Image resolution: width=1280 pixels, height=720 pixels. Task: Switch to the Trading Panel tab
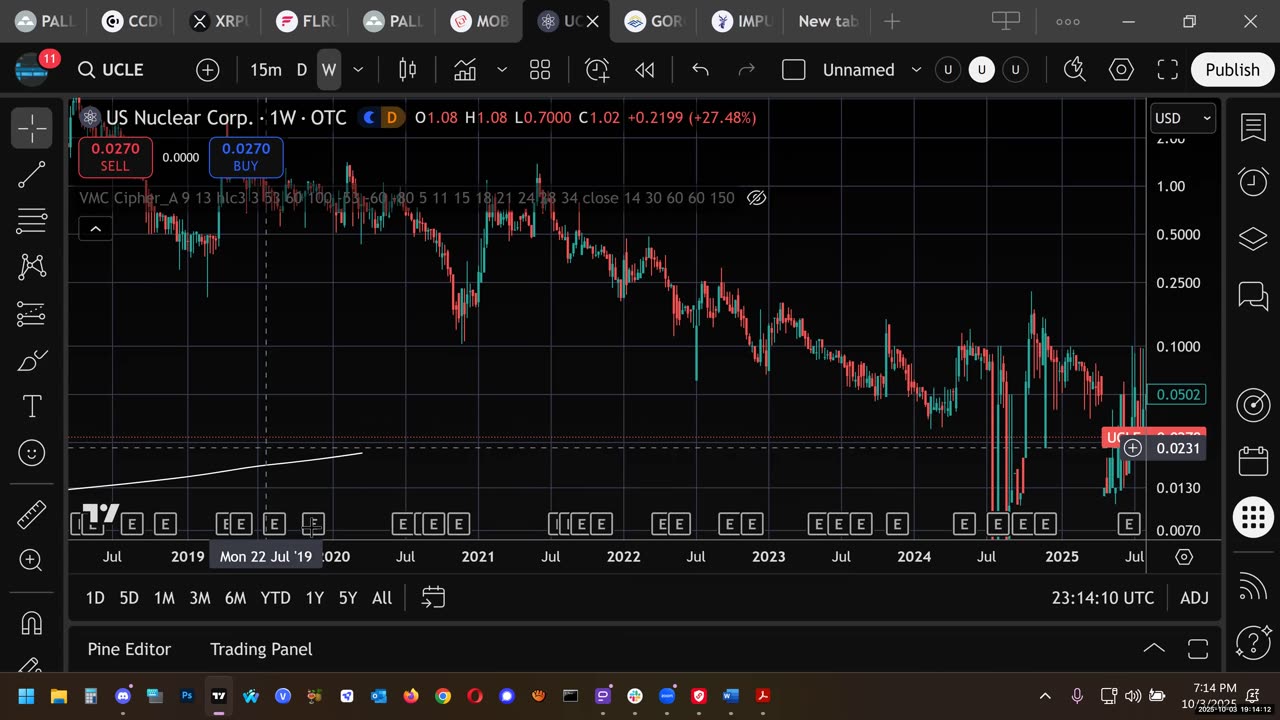[x=261, y=649]
